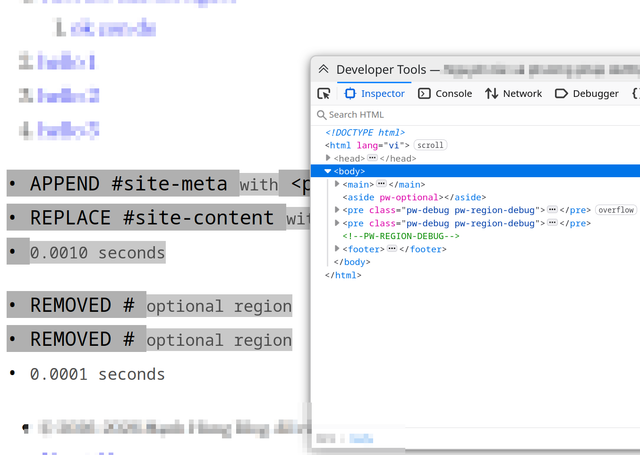The width and height of the screenshot is (640, 455).
Task: Expand the second pre pw-debug node
Action: tap(337, 223)
